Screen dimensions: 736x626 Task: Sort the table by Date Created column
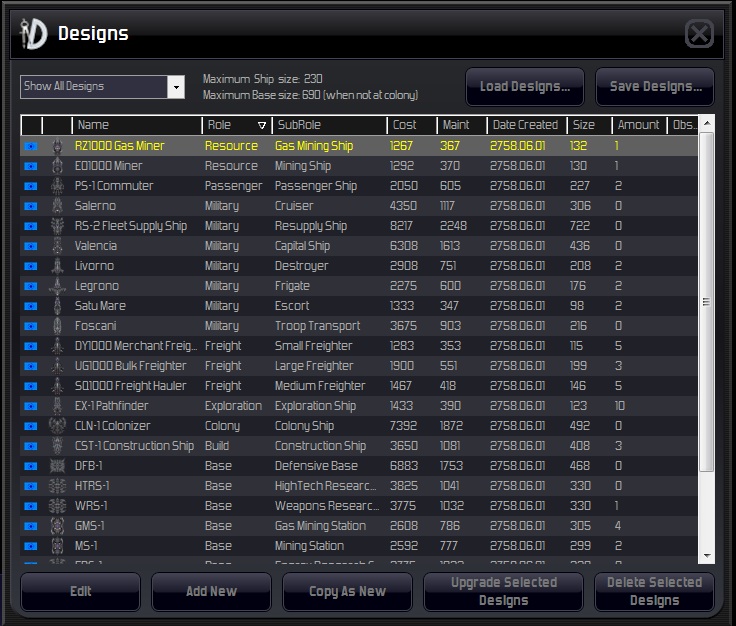click(527, 125)
